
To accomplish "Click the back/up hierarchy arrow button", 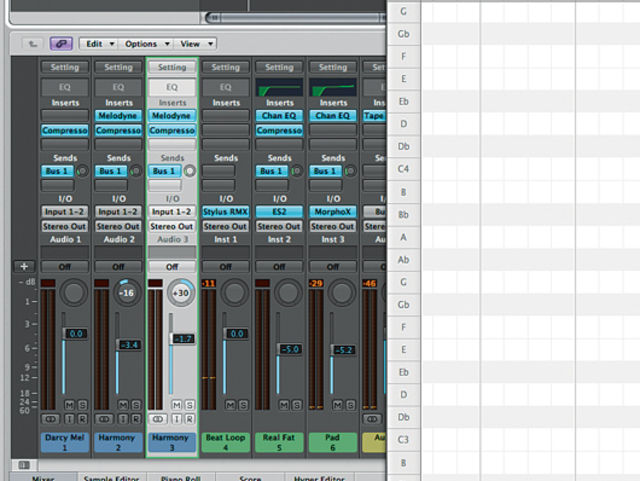I will (x=33, y=44).
